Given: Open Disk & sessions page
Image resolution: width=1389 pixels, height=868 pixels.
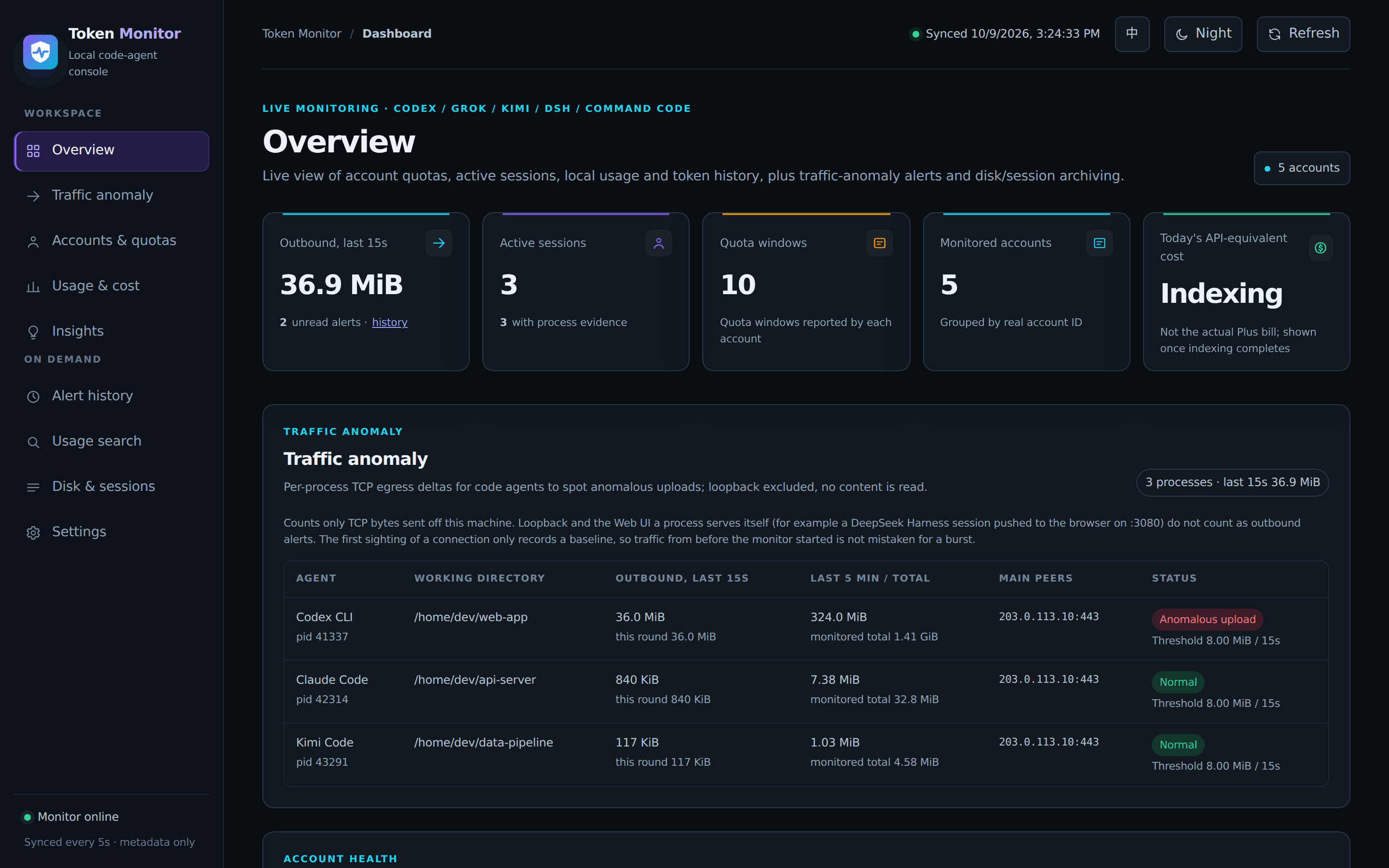Looking at the screenshot, I should tap(111, 488).
